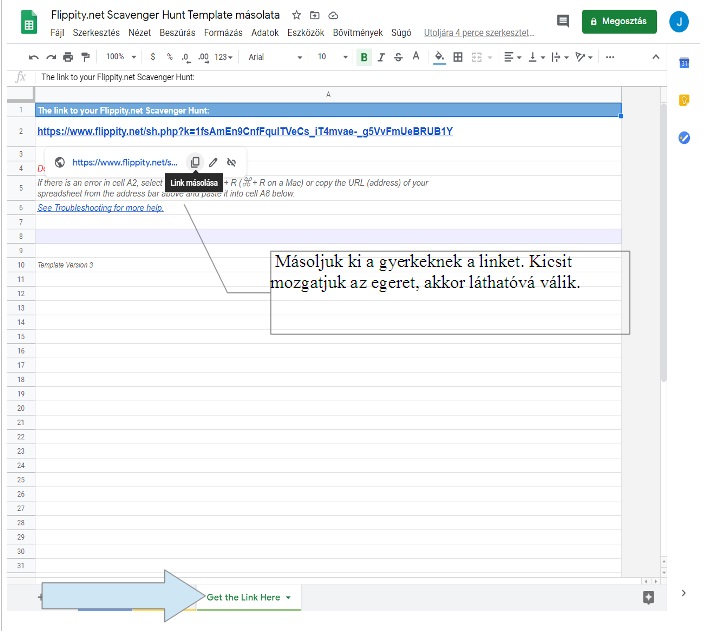Open the font size 10 dropdown
Image resolution: width=721 pixels, height=631 pixels.
332,57
